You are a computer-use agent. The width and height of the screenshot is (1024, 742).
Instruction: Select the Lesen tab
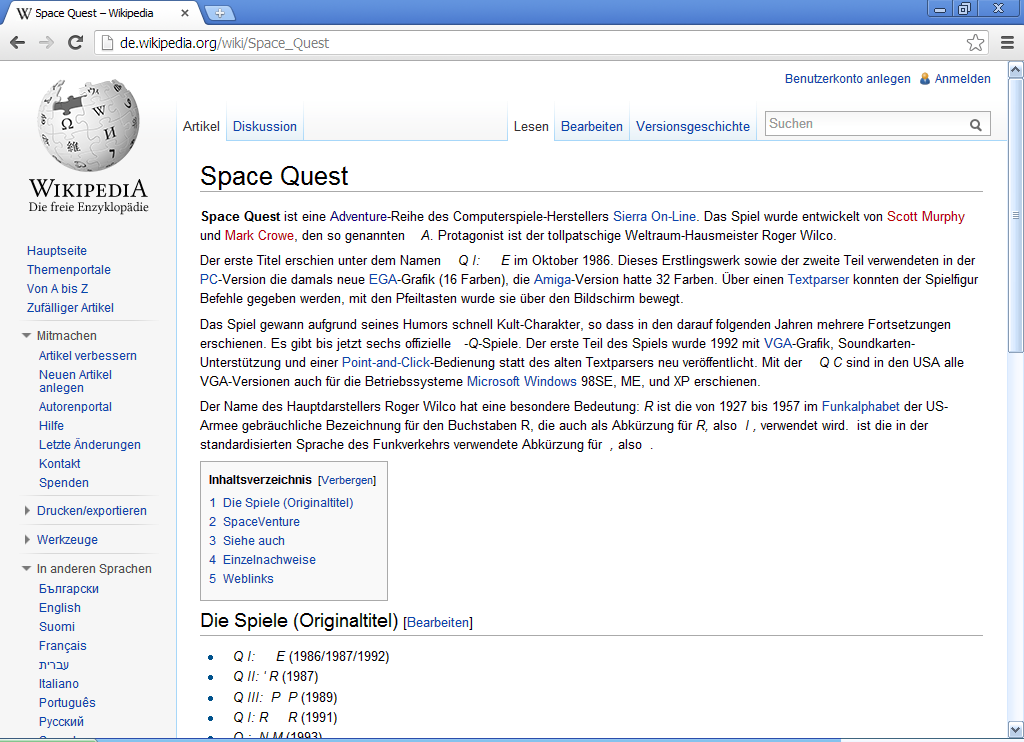click(x=531, y=127)
